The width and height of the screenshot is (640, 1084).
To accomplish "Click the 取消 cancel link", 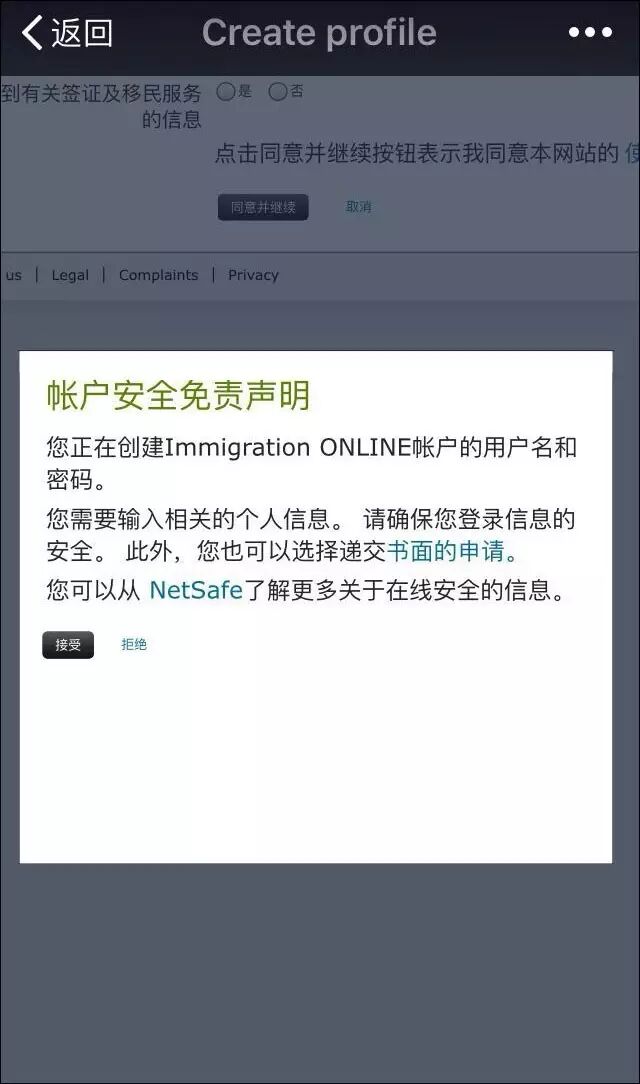I will click(359, 206).
